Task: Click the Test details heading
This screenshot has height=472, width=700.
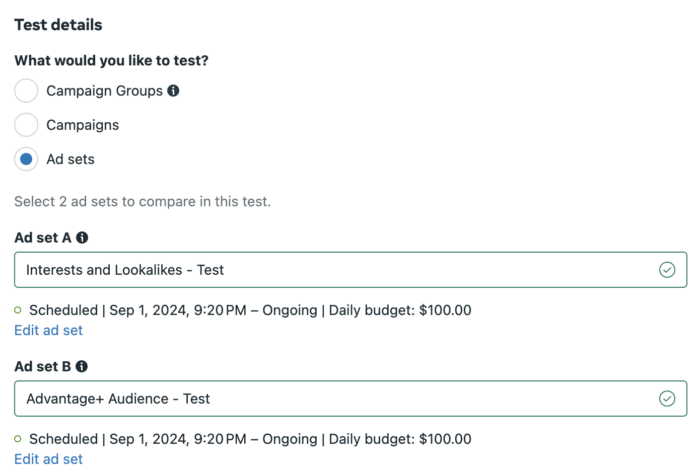Action: (58, 25)
